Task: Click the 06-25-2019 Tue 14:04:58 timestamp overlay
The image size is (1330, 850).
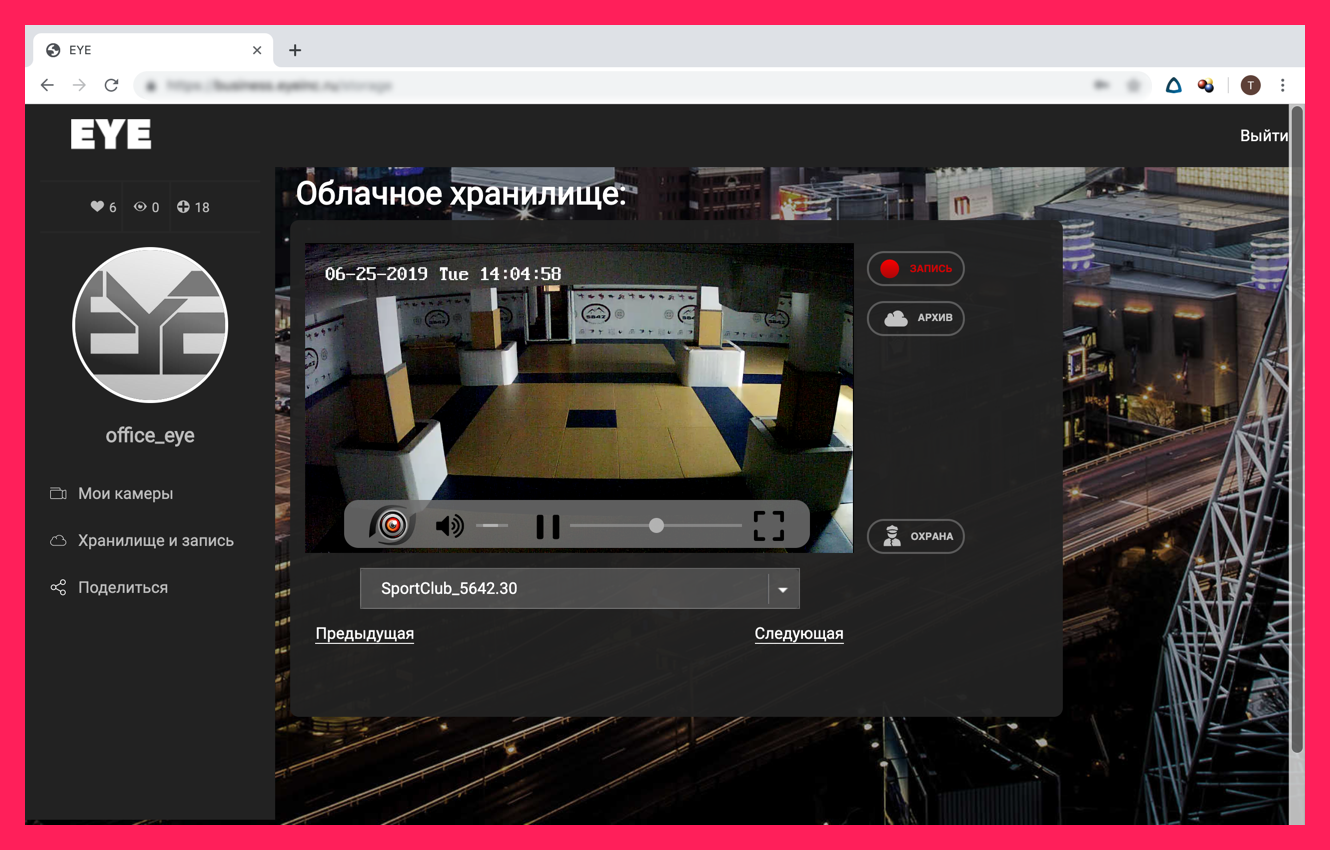Action: [443, 274]
